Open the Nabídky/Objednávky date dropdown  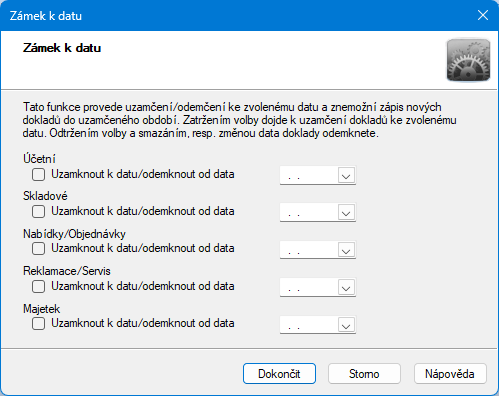tap(346, 250)
